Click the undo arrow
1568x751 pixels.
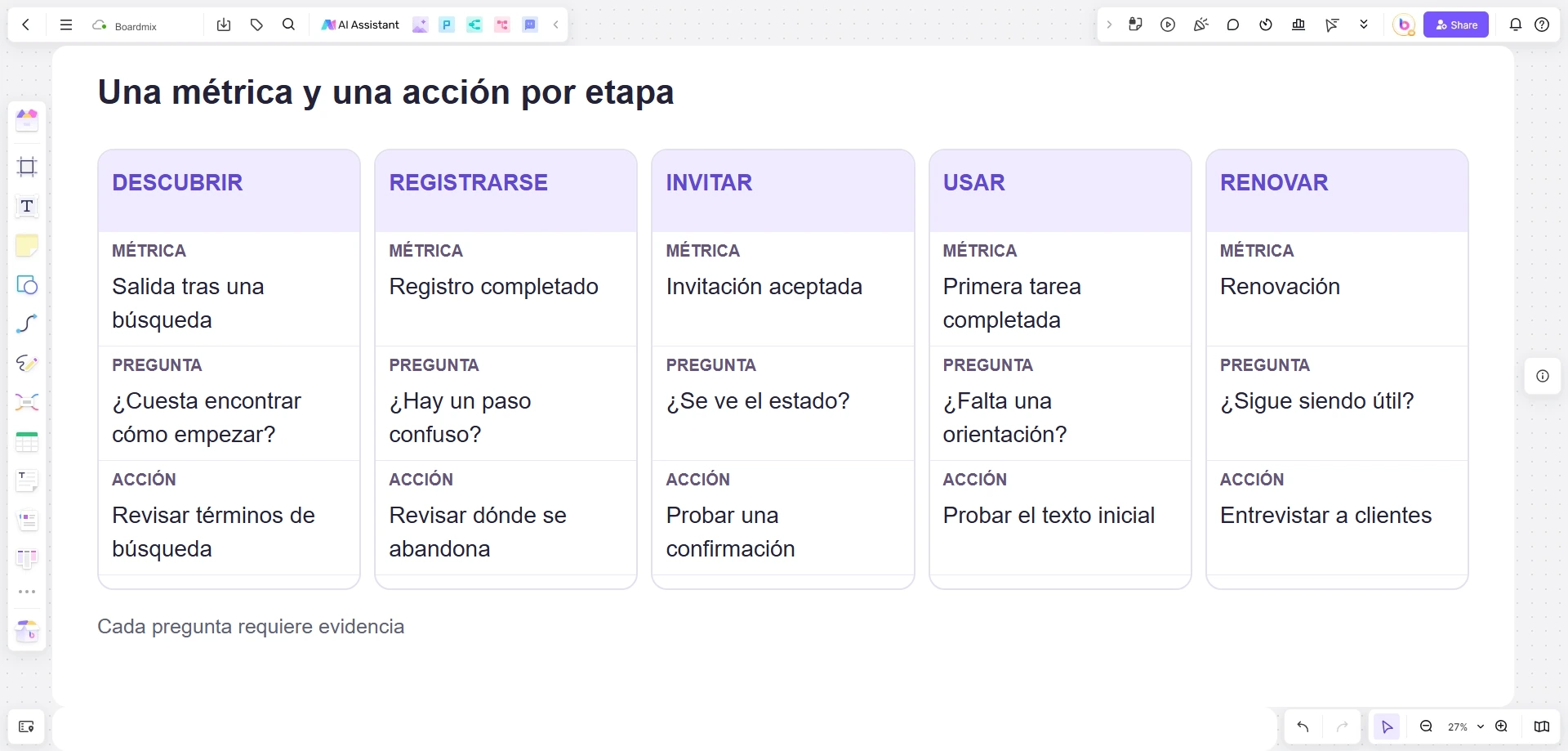tap(1303, 726)
